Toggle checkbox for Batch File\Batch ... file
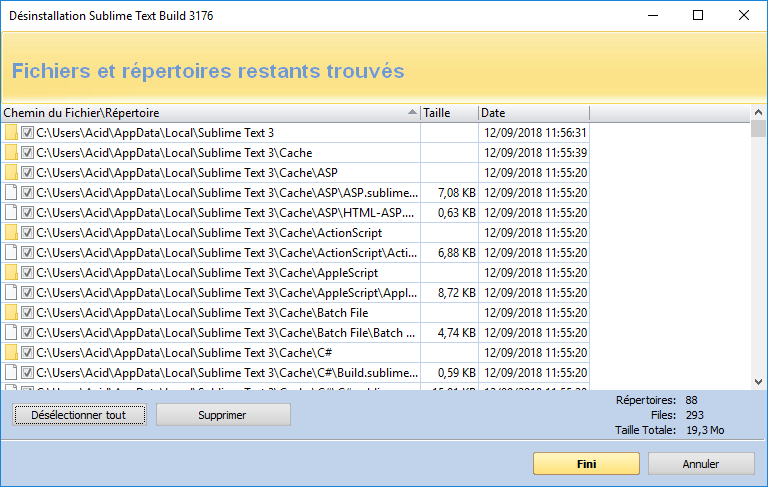The image size is (769, 488). click(27, 333)
